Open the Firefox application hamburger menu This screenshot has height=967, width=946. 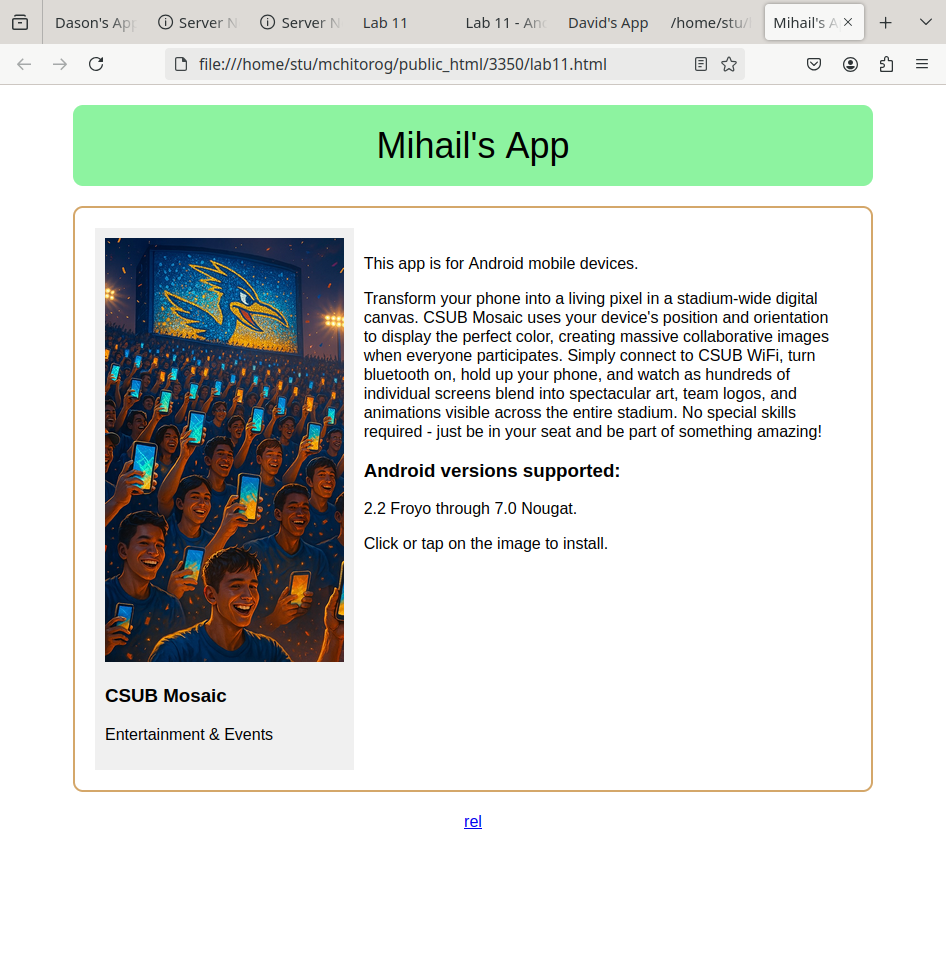click(x=922, y=64)
